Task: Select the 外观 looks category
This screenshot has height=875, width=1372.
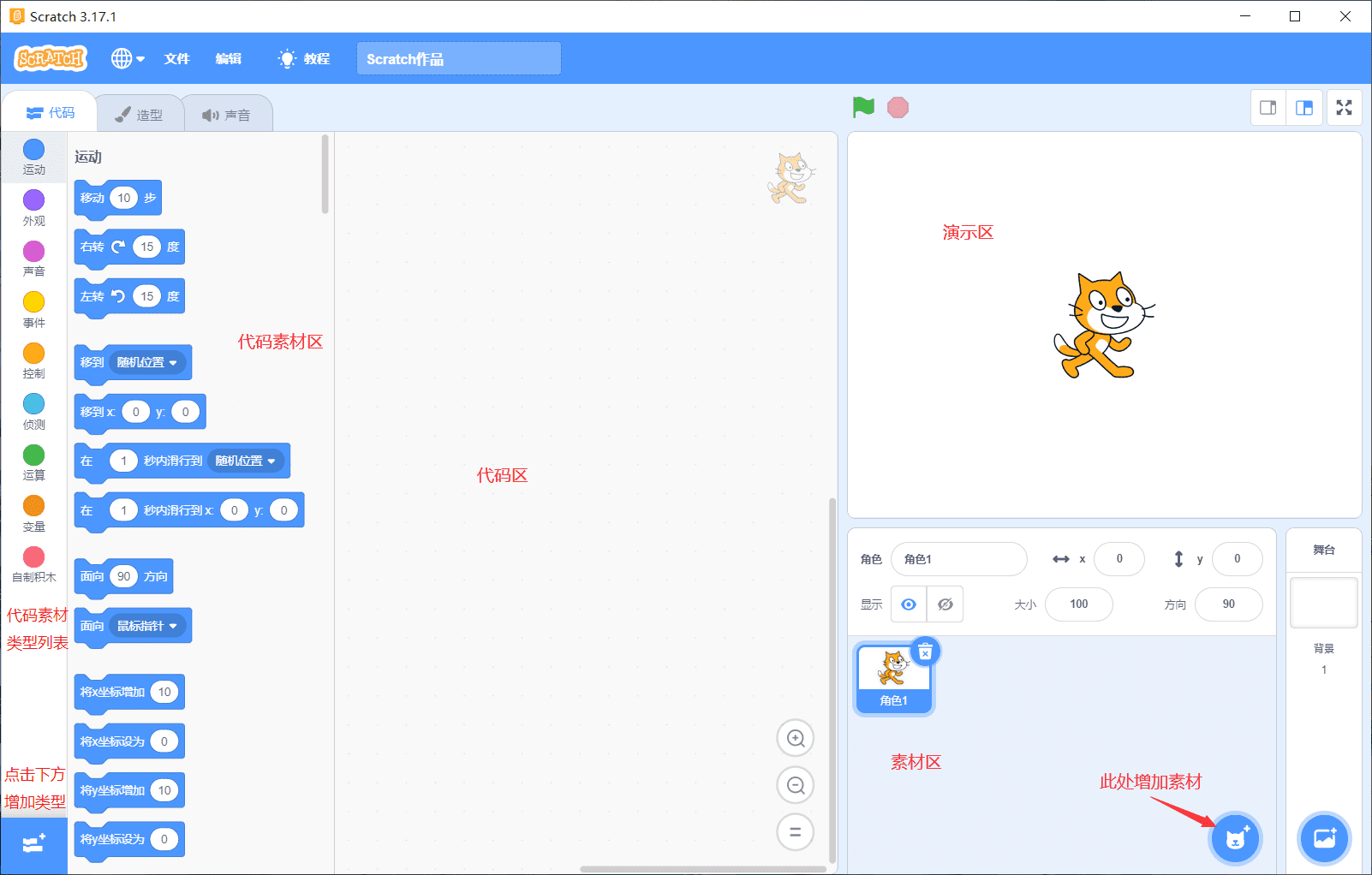Action: pos(34,208)
